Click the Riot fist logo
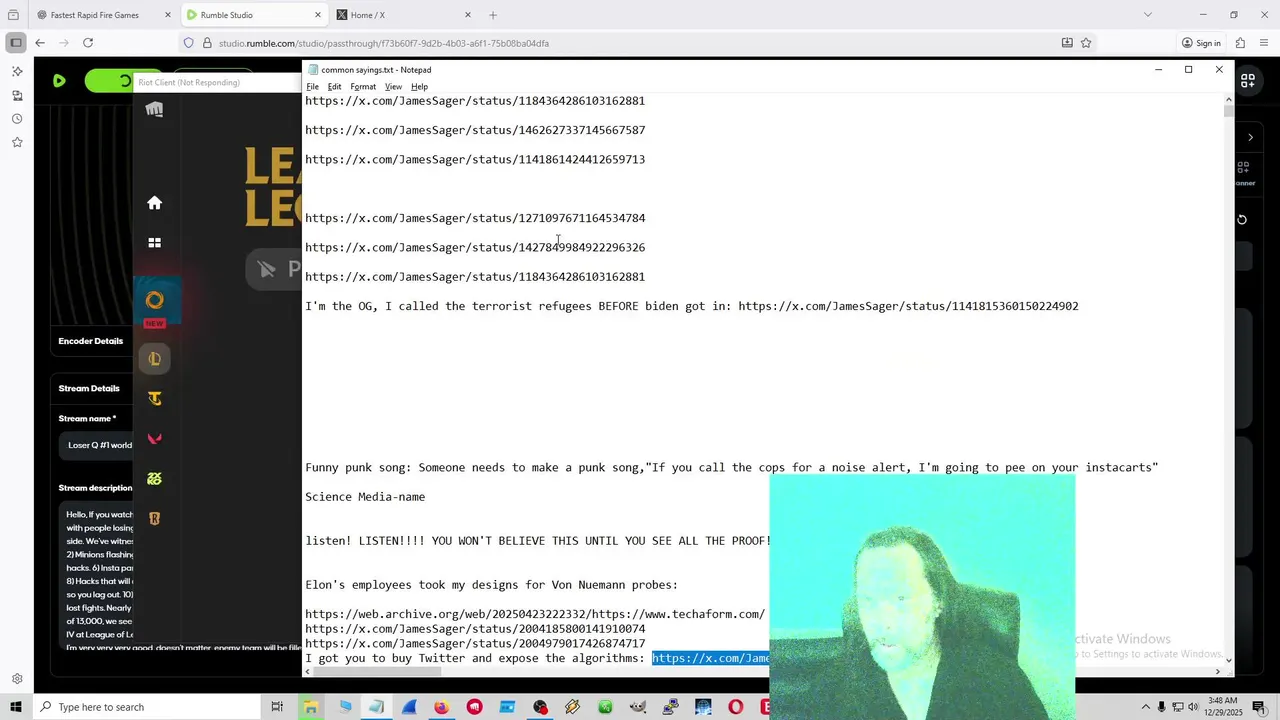Viewport: 1280px width, 720px height. click(x=154, y=109)
